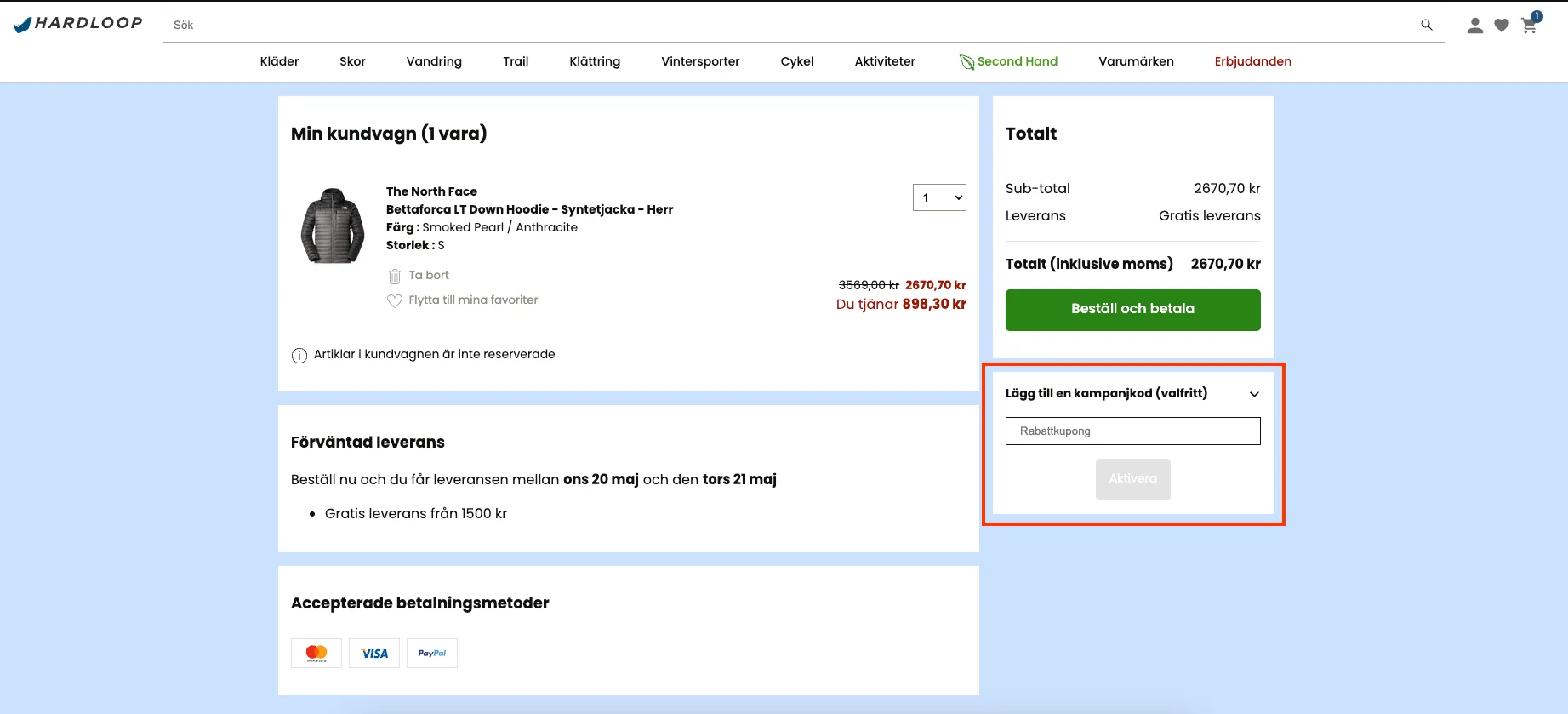Screen dimensions: 1568x714
Task: Click the Aktivera coupon button
Action: pyautogui.click(x=1133, y=479)
